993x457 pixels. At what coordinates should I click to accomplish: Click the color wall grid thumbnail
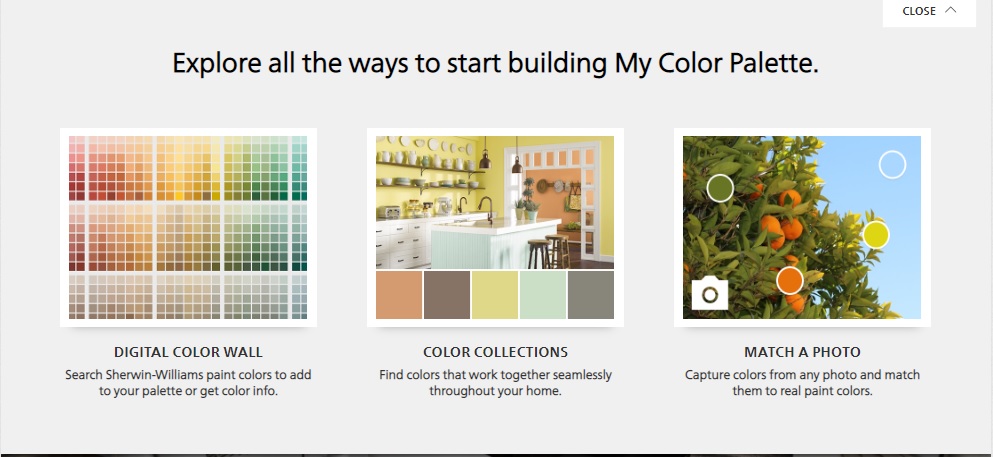(188, 227)
